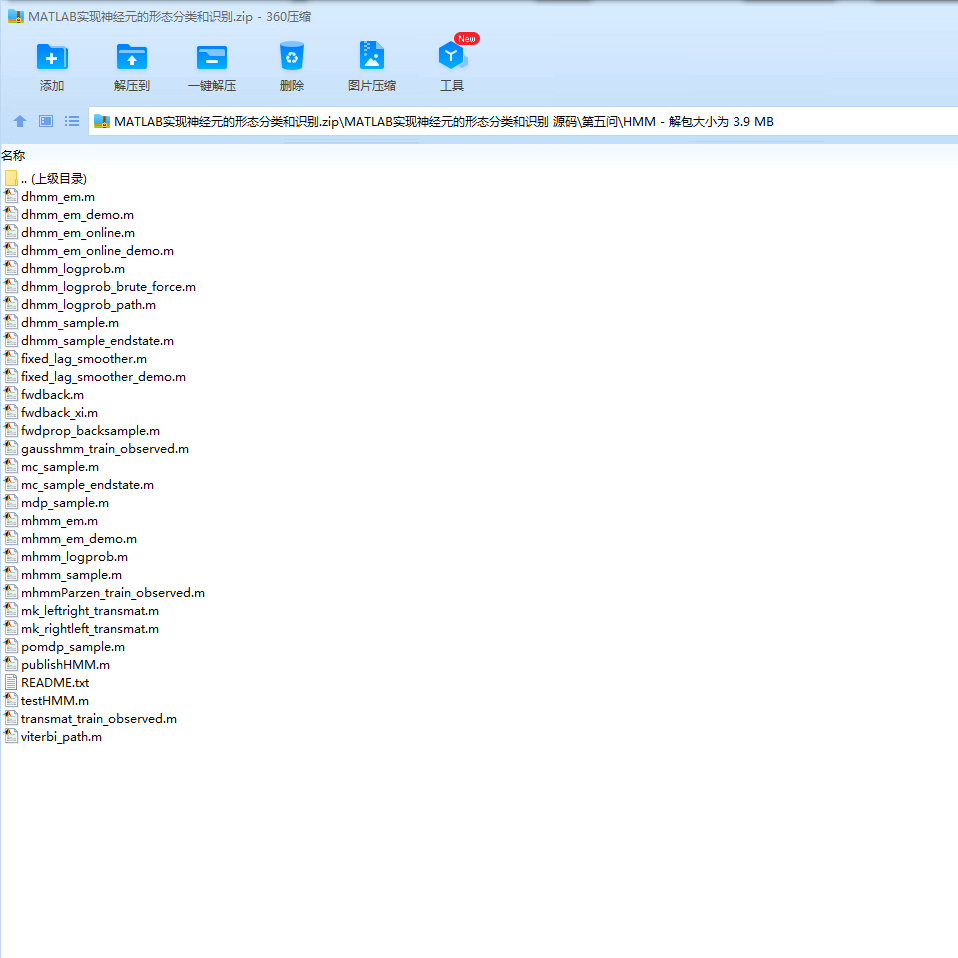The image size is (958, 958).
Task: Click the 添加 (Add) toolbar icon
Action: point(52,57)
